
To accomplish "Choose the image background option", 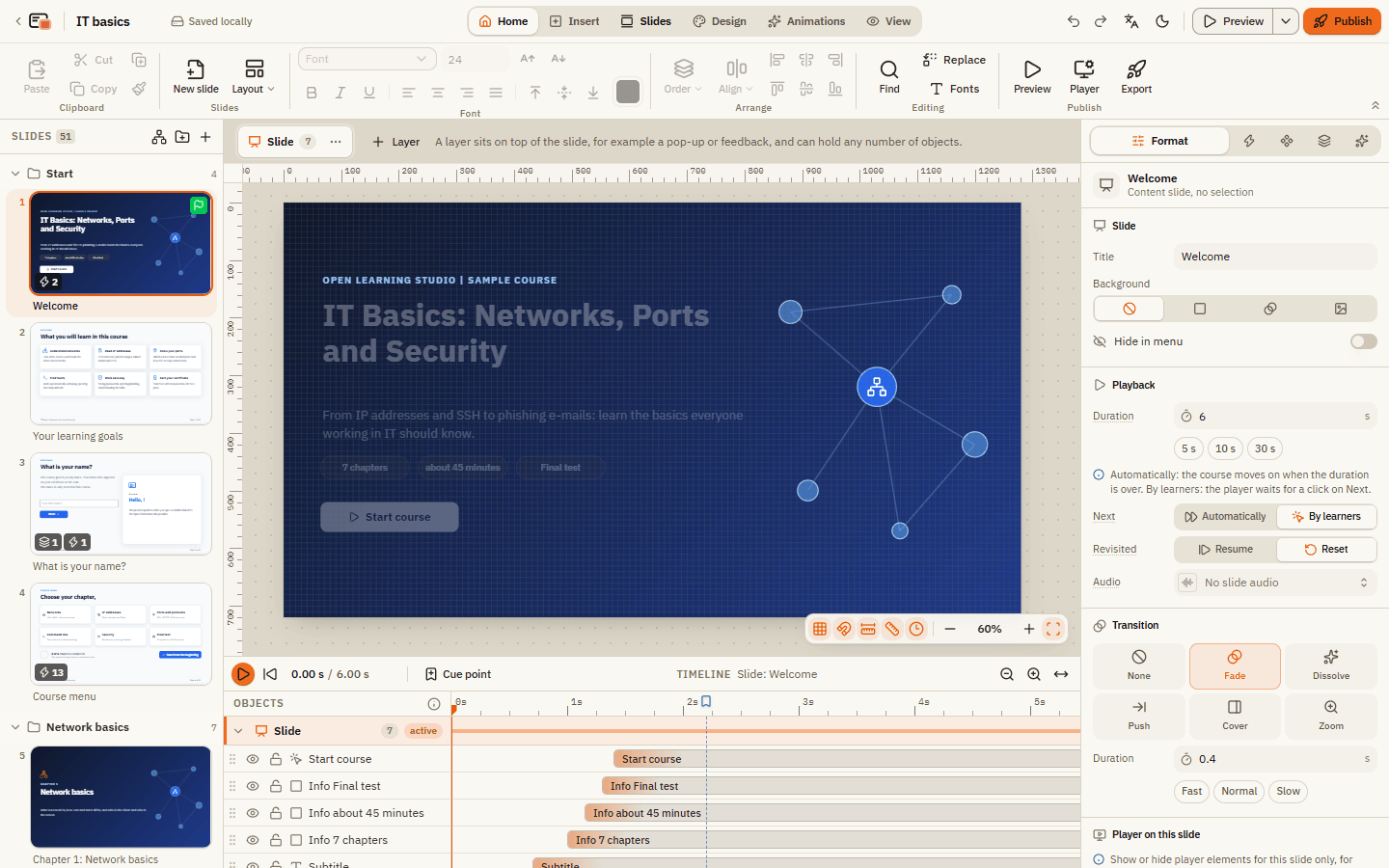I will (1341, 309).
